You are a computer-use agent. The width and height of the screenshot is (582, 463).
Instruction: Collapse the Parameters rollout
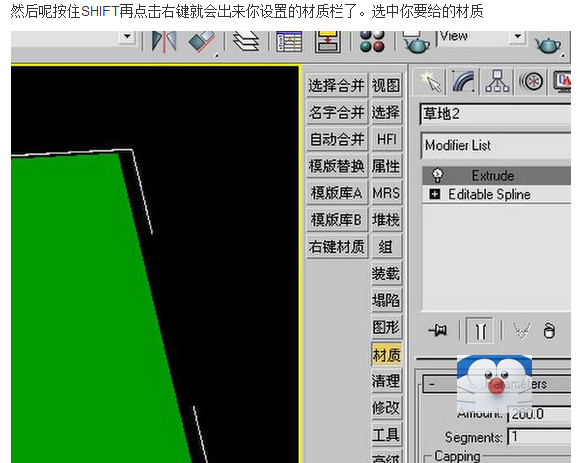497,384
